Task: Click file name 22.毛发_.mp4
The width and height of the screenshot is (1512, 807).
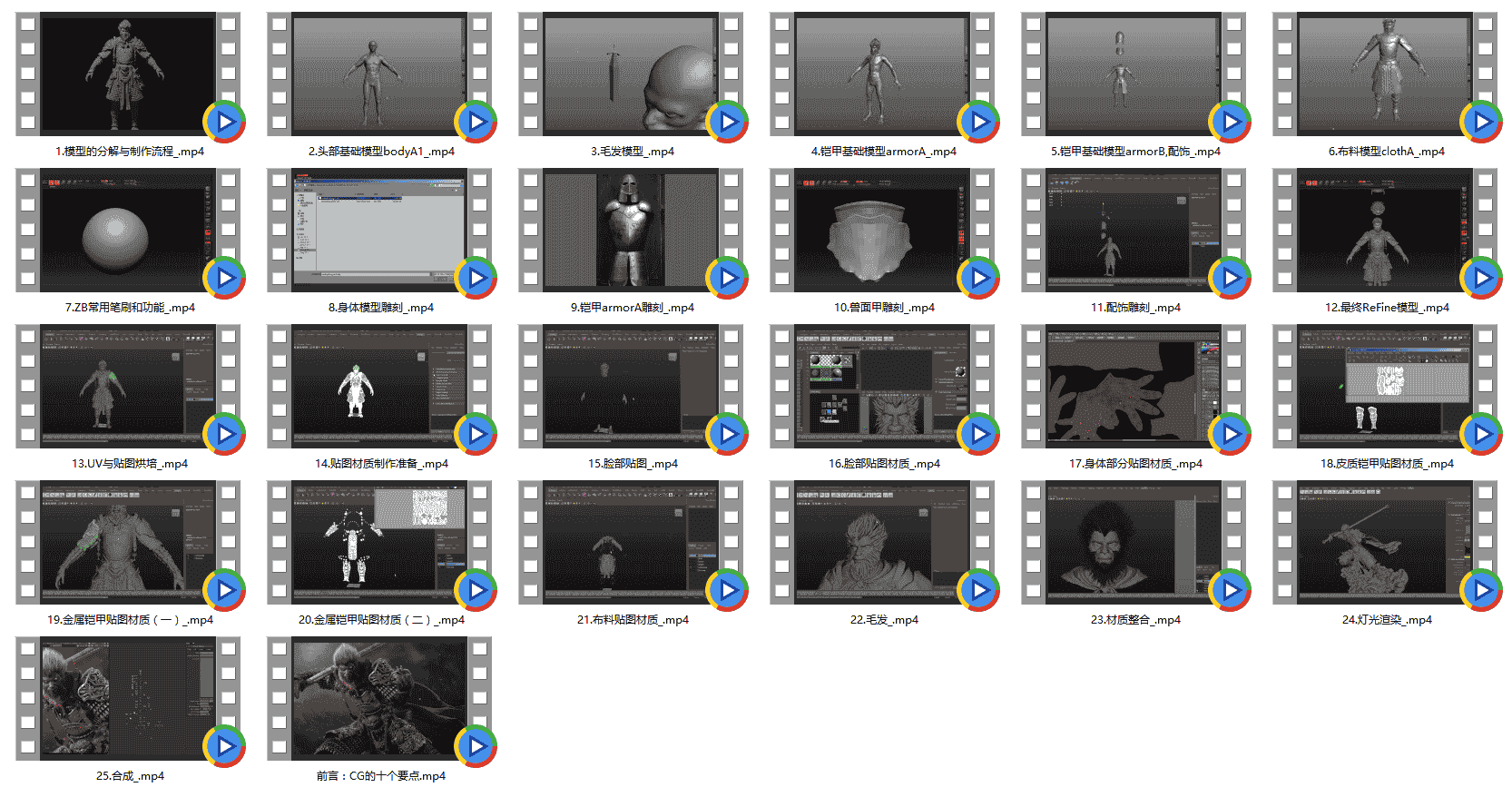Action: [884, 620]
